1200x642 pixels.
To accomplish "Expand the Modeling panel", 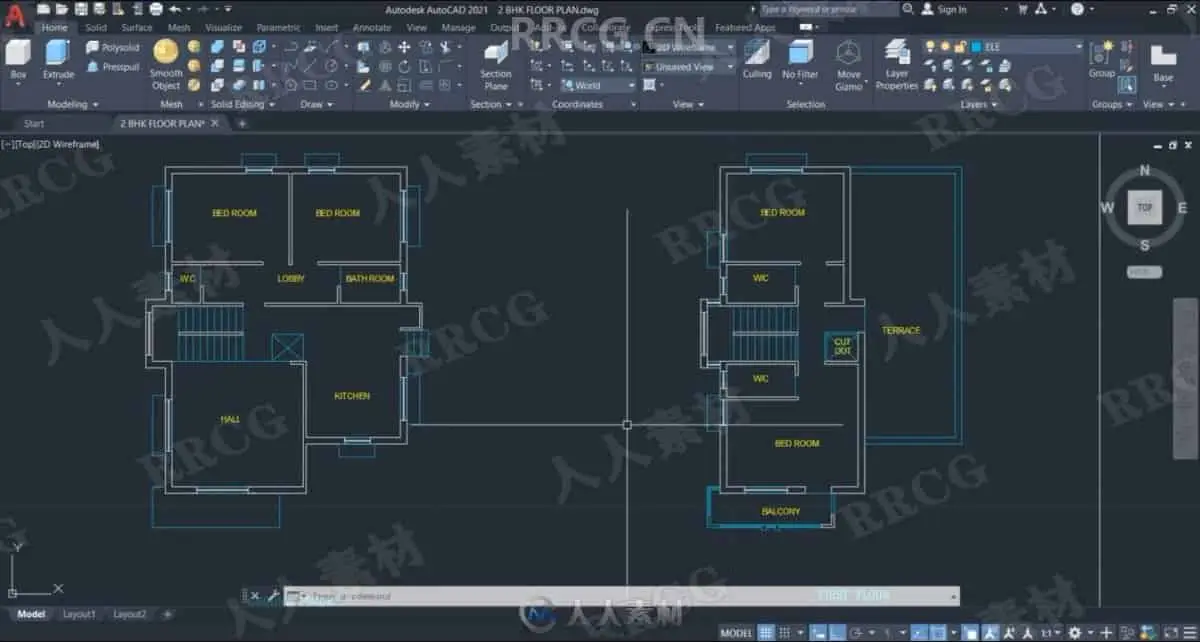I will (73, 104).
